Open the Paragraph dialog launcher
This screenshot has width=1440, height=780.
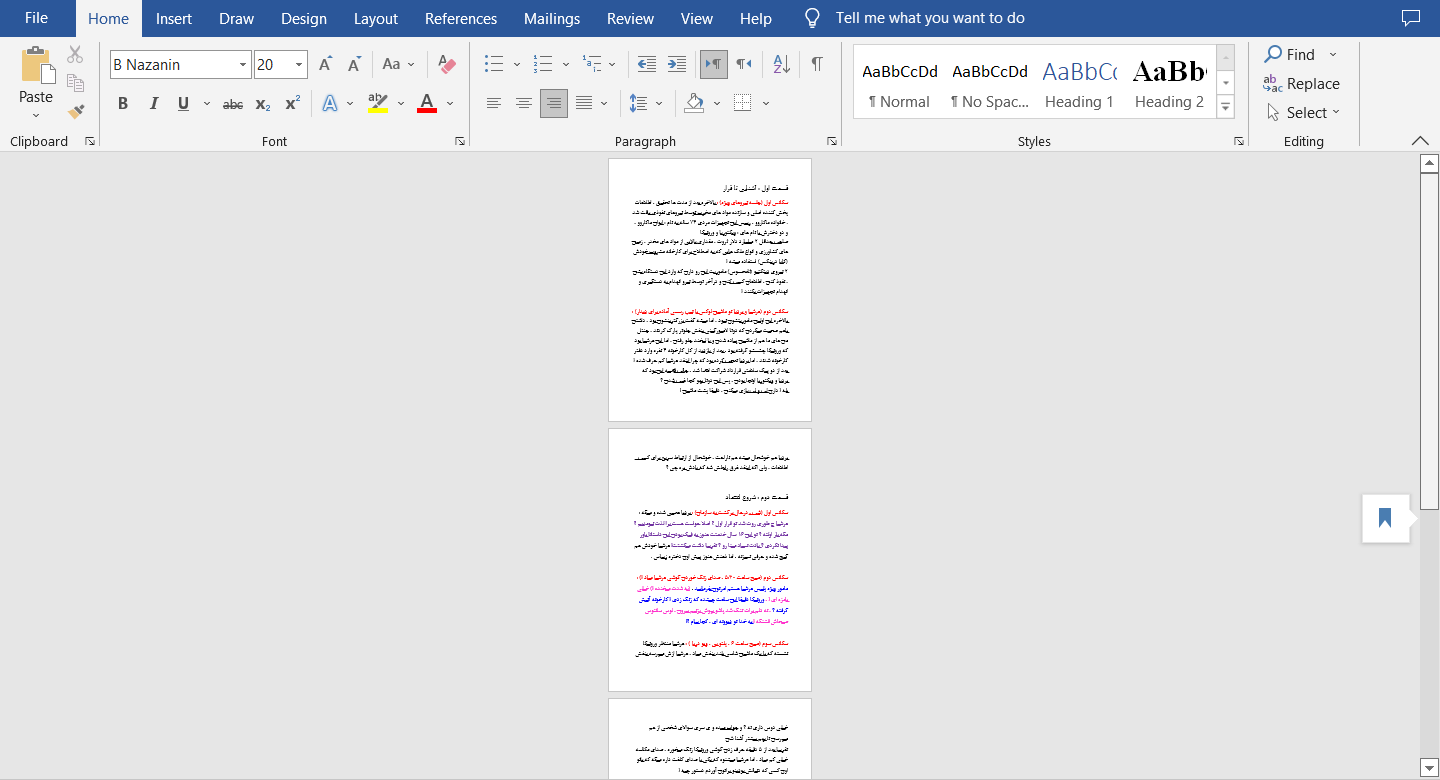831,142
